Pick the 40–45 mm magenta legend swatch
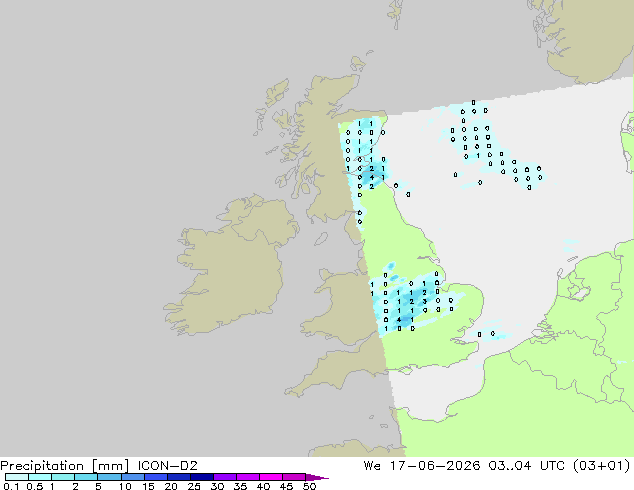 pos(271,477)
